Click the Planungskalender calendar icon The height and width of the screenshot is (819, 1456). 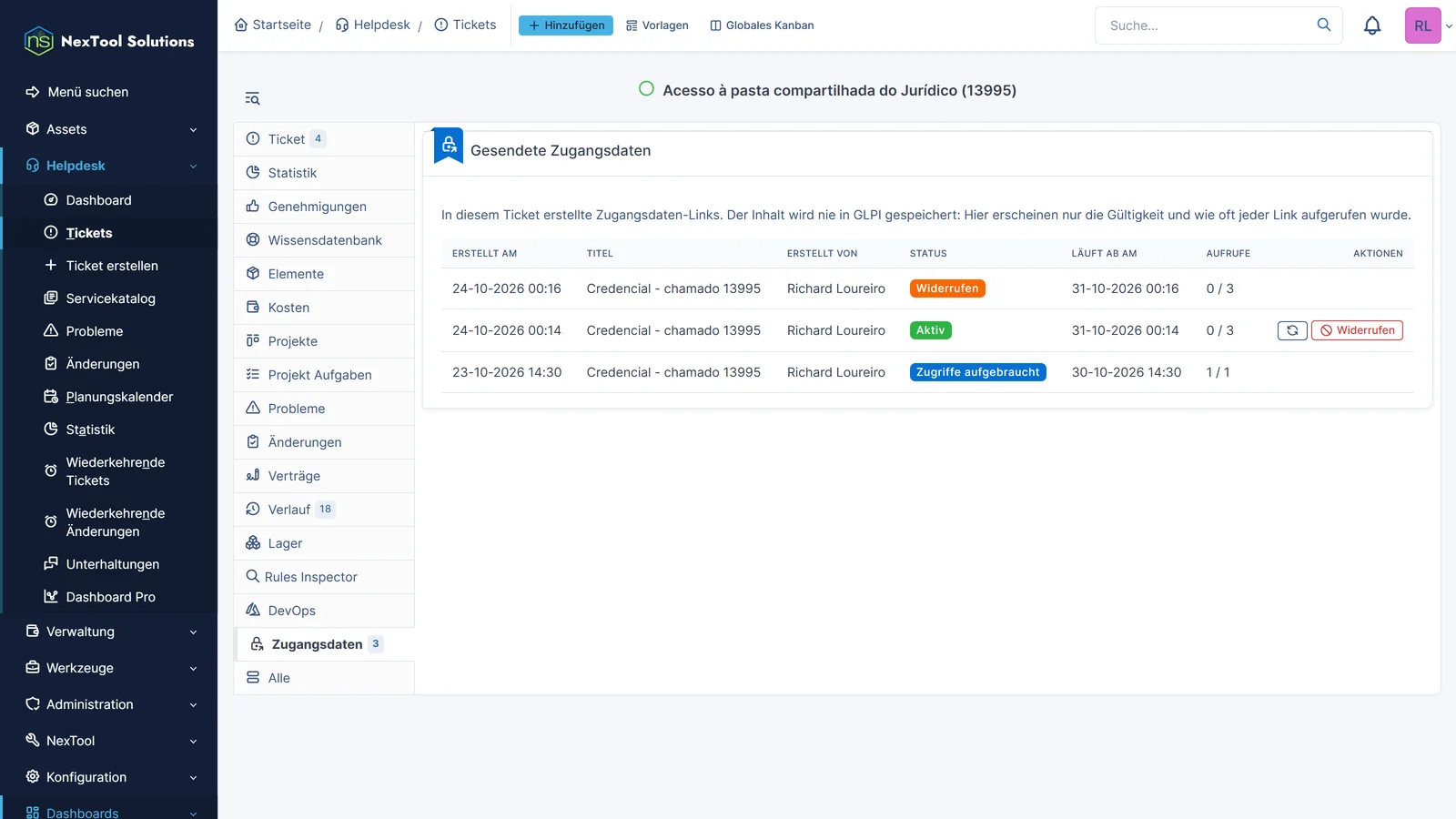coord(51,396)
